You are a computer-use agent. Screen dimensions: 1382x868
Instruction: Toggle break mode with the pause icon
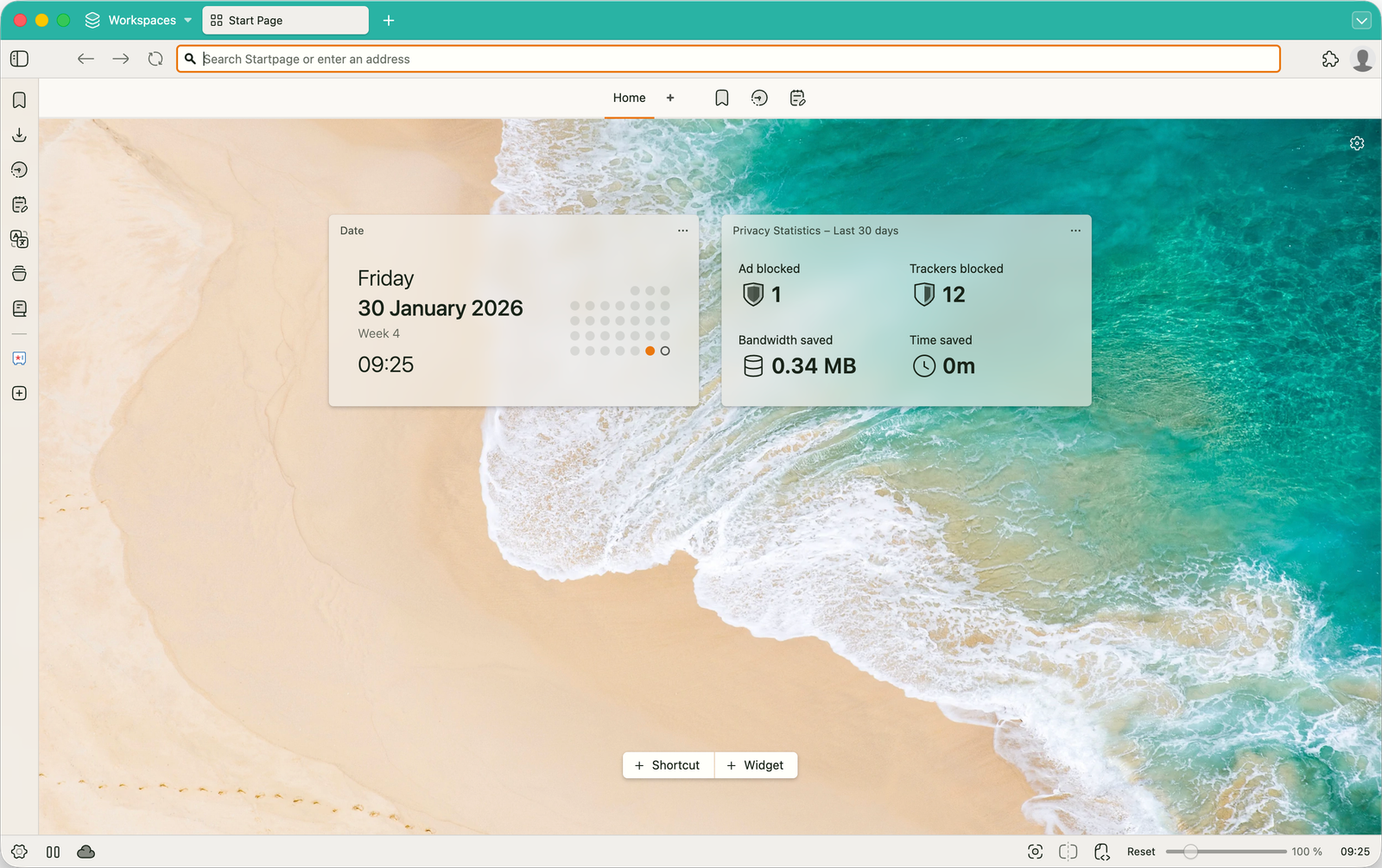pyautogui.click(x=53, y=852)
